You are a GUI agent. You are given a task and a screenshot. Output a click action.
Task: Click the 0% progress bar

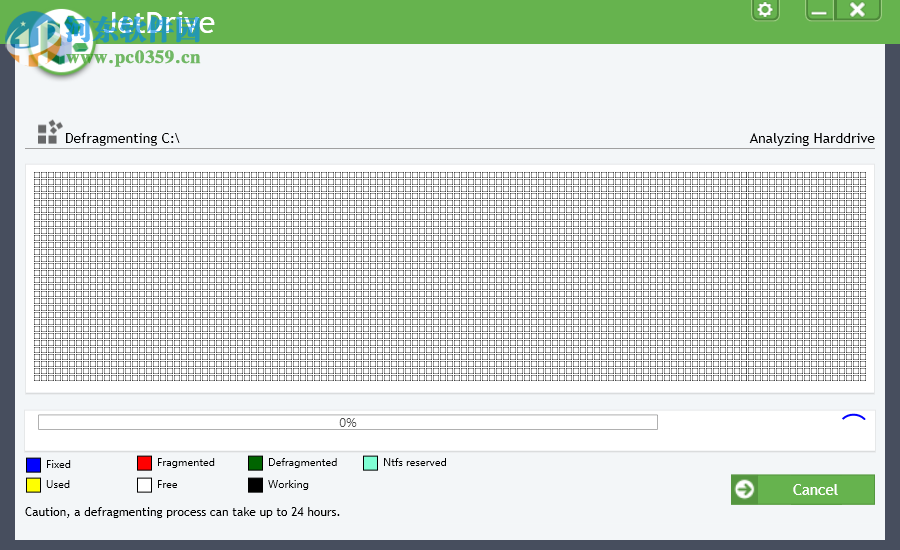click(348, 423)
